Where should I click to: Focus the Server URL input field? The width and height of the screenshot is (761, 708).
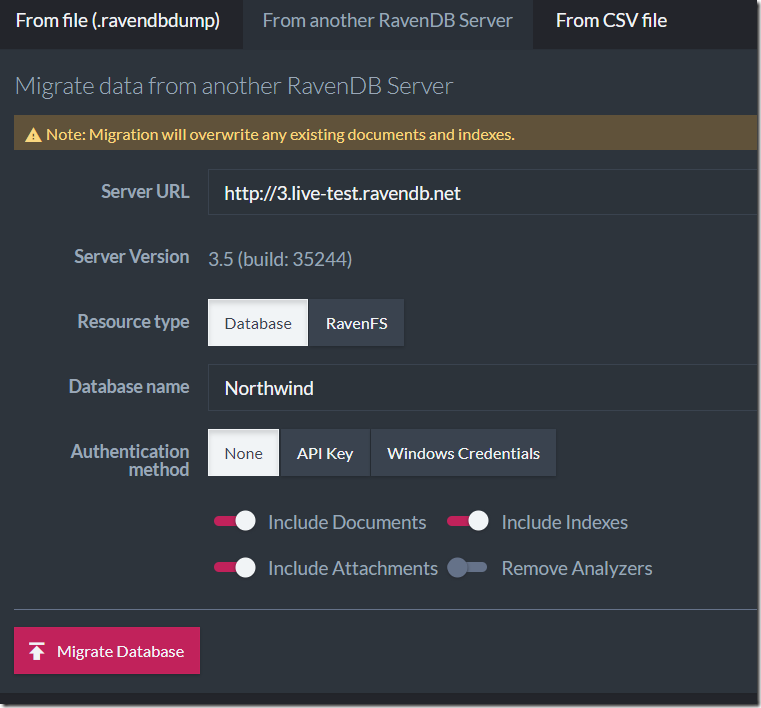[482, 193]
